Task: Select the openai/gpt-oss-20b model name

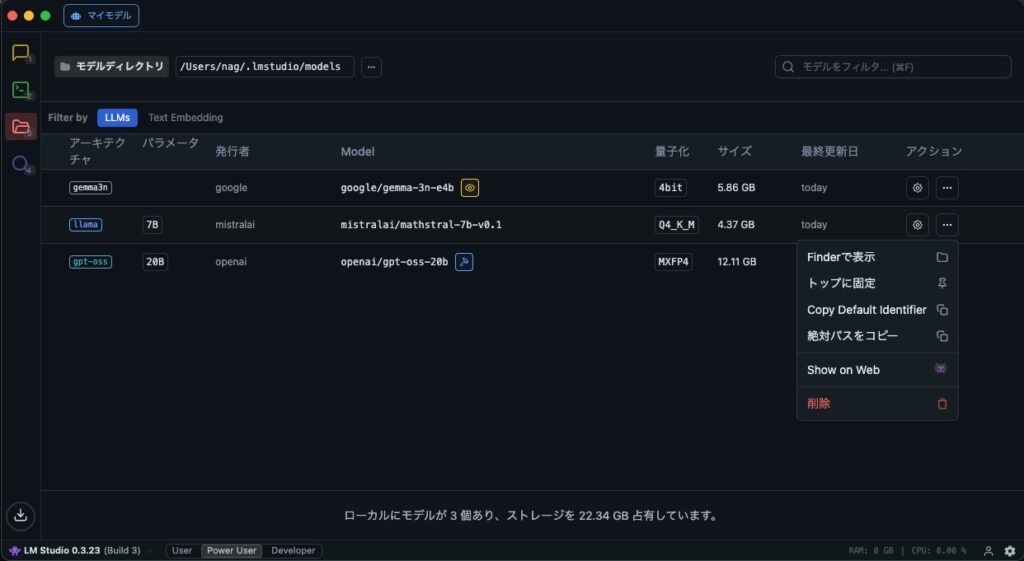Action: point(394,262)
